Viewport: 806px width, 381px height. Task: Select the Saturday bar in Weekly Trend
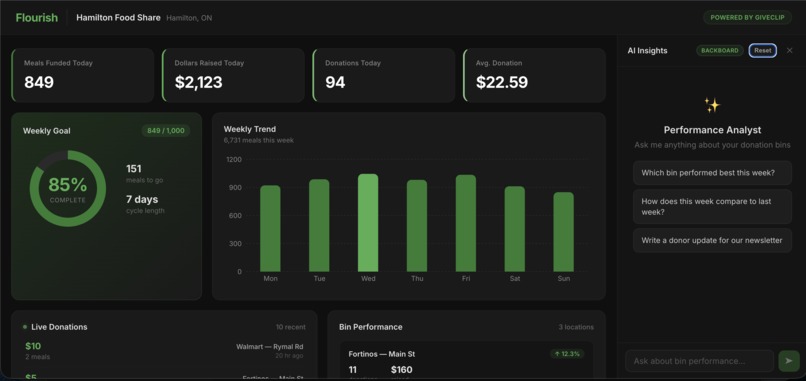point(515,229)
